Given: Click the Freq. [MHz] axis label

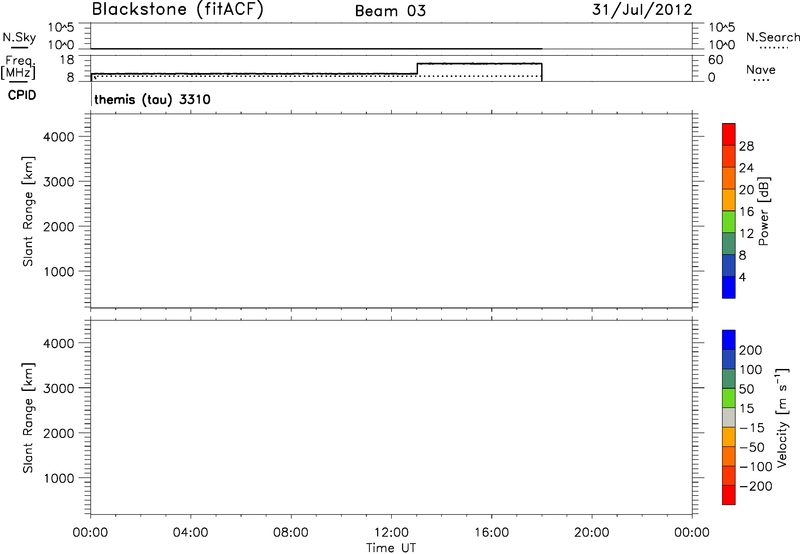Looking at the screenshot, I should tap(18, 67).
